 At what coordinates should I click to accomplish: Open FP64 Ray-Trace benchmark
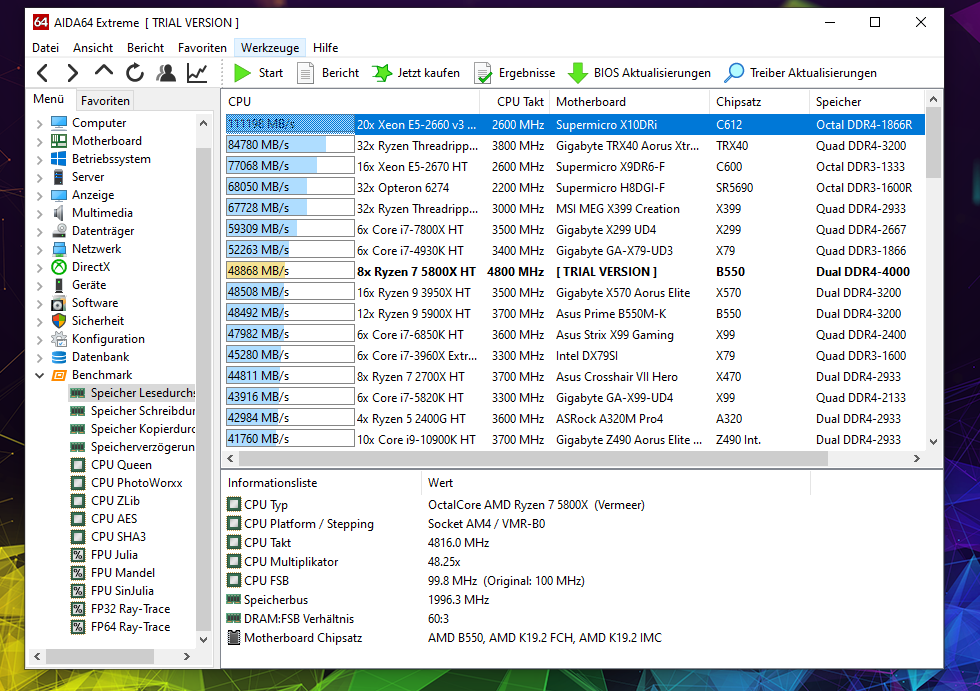(120, 627)
